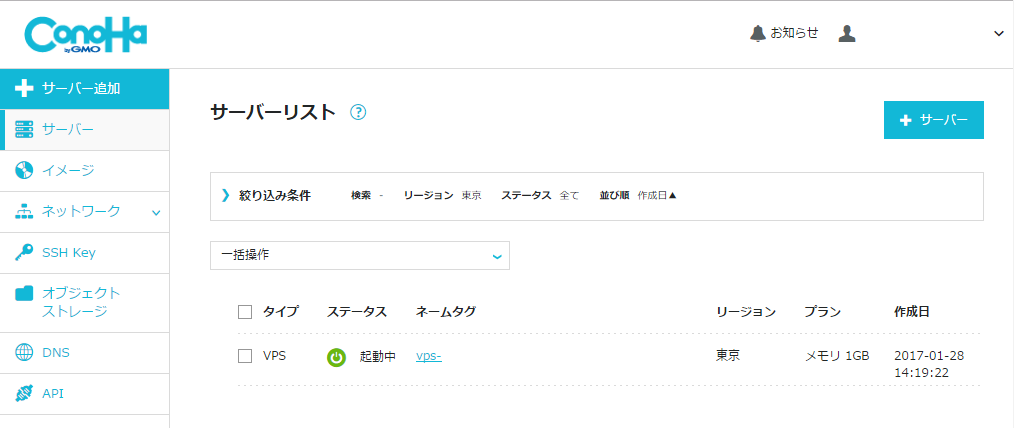This screenshot has width=1014, height=428.
Task: Click the help question mark icon
Action: (x=358, y=113)
